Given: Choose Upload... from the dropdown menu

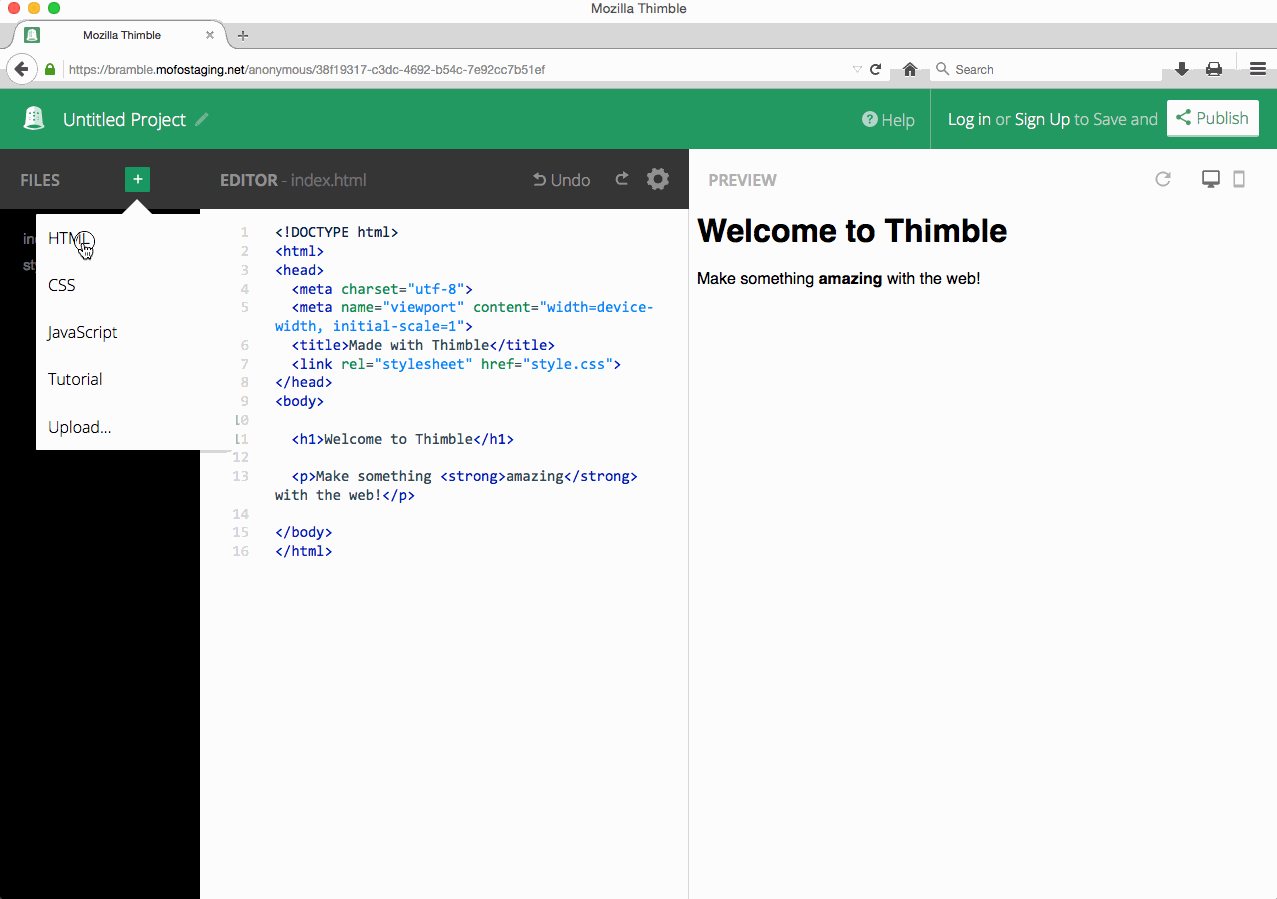Looking at the screenshot, I should (79, 427).
